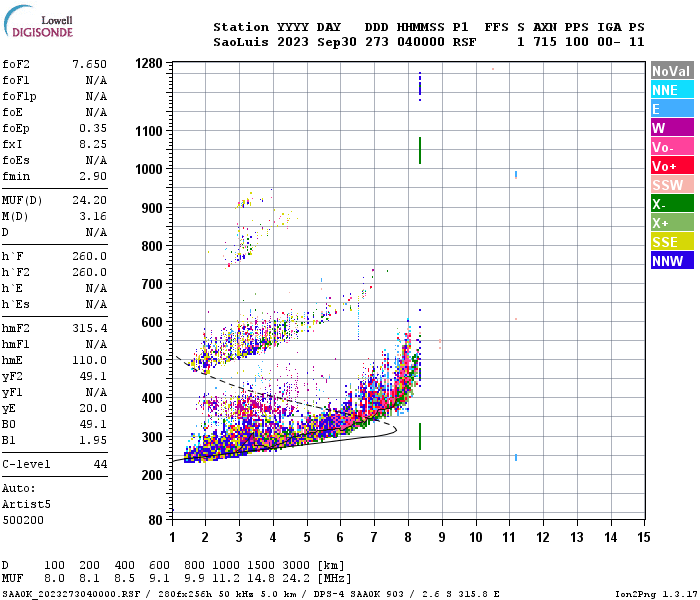This screenshot has height=600, width=700.
Task: Select the X- legend swatch
Action: (672, 204)
